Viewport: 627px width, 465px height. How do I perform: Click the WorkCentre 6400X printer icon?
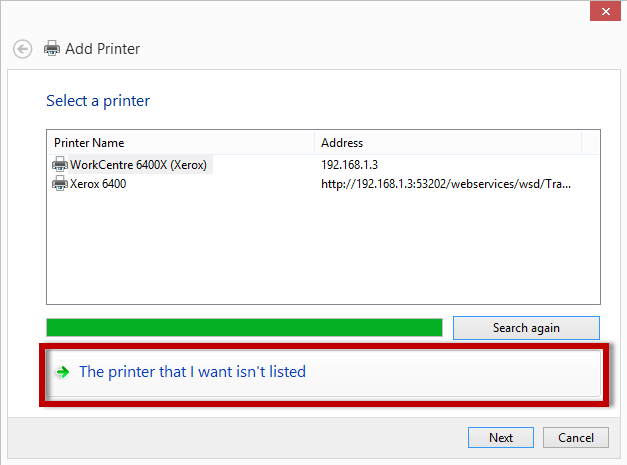tap(60, 164)
